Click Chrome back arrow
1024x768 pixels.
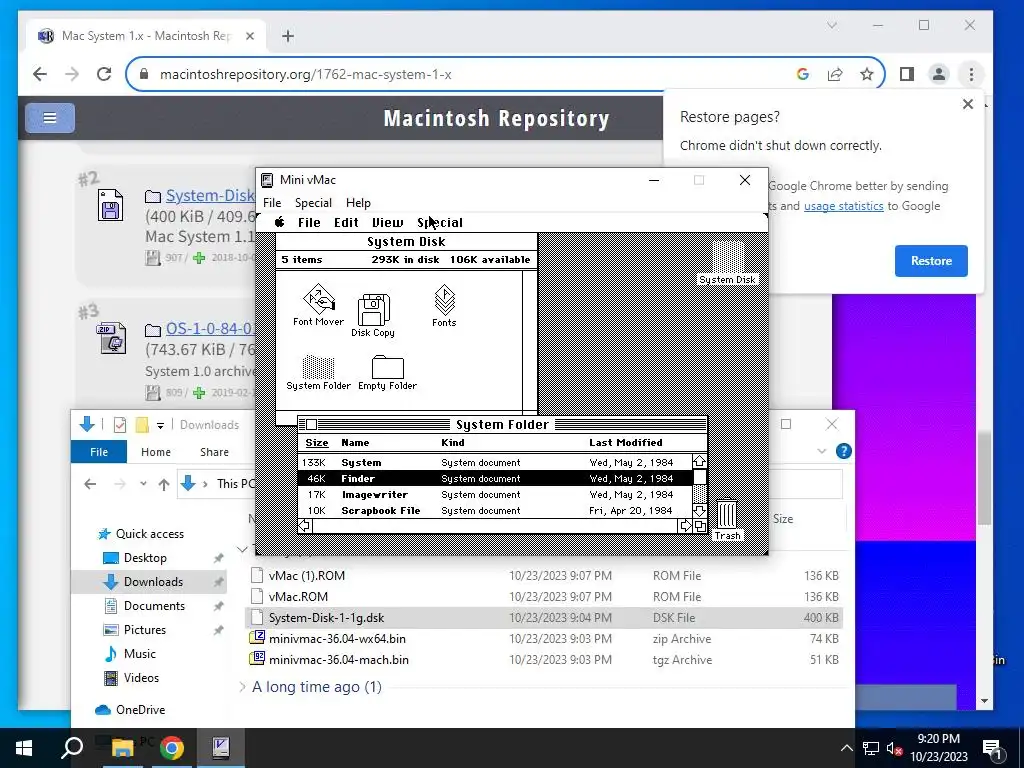pos(40,74)
